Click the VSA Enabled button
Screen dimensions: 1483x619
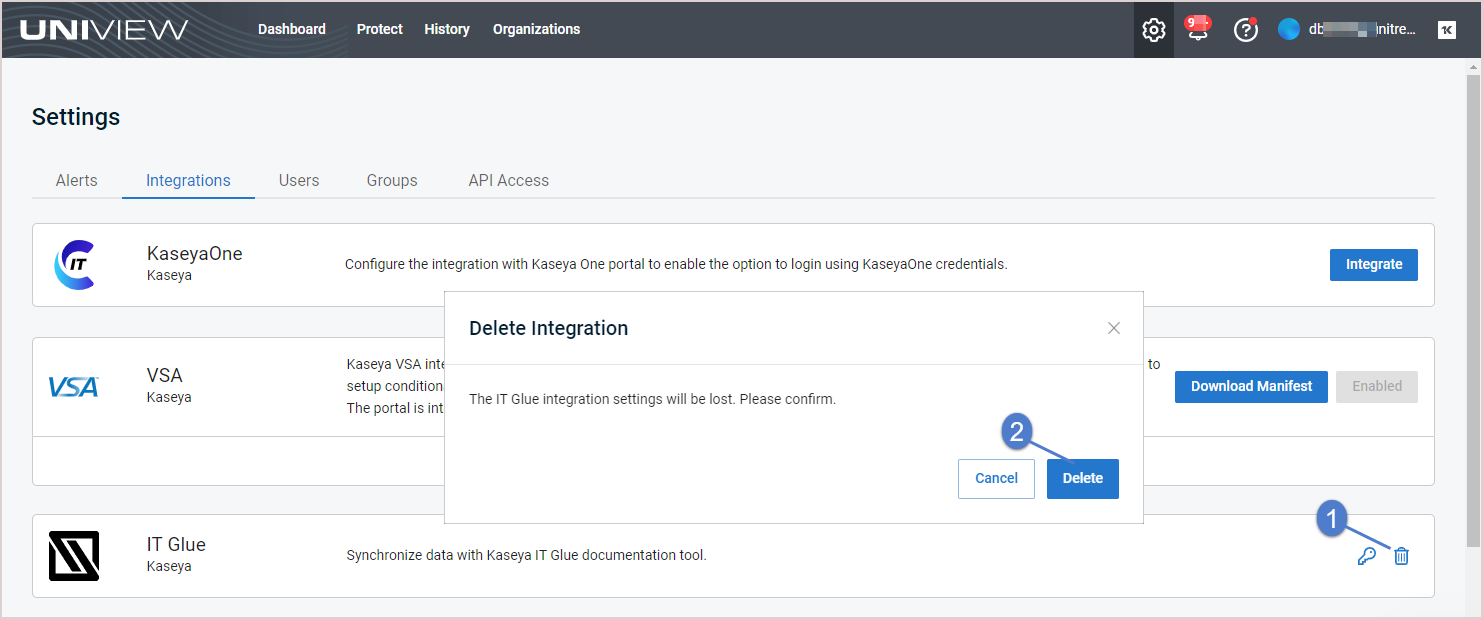pos(1377,386)
